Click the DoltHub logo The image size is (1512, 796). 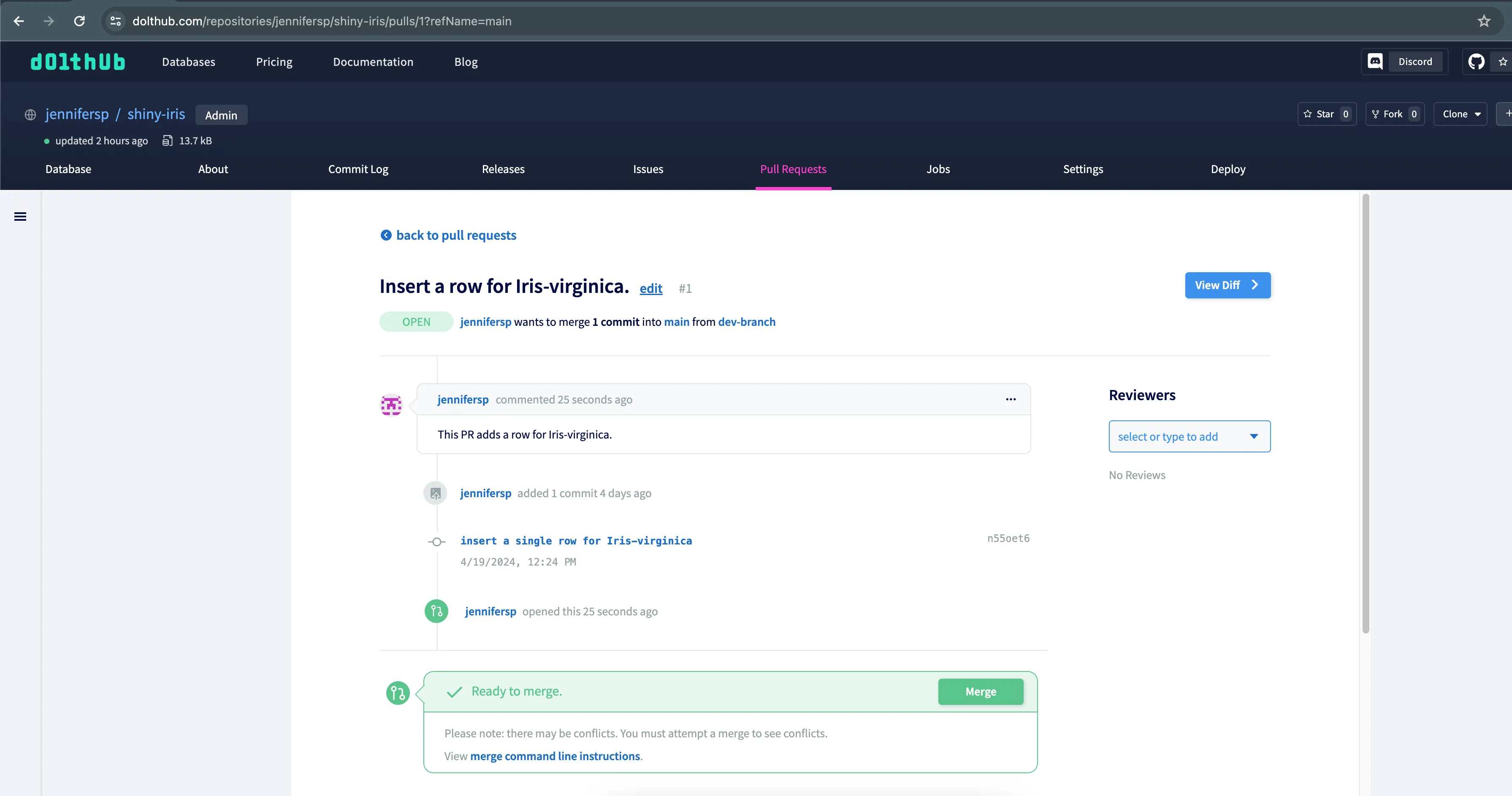[78, 61]
